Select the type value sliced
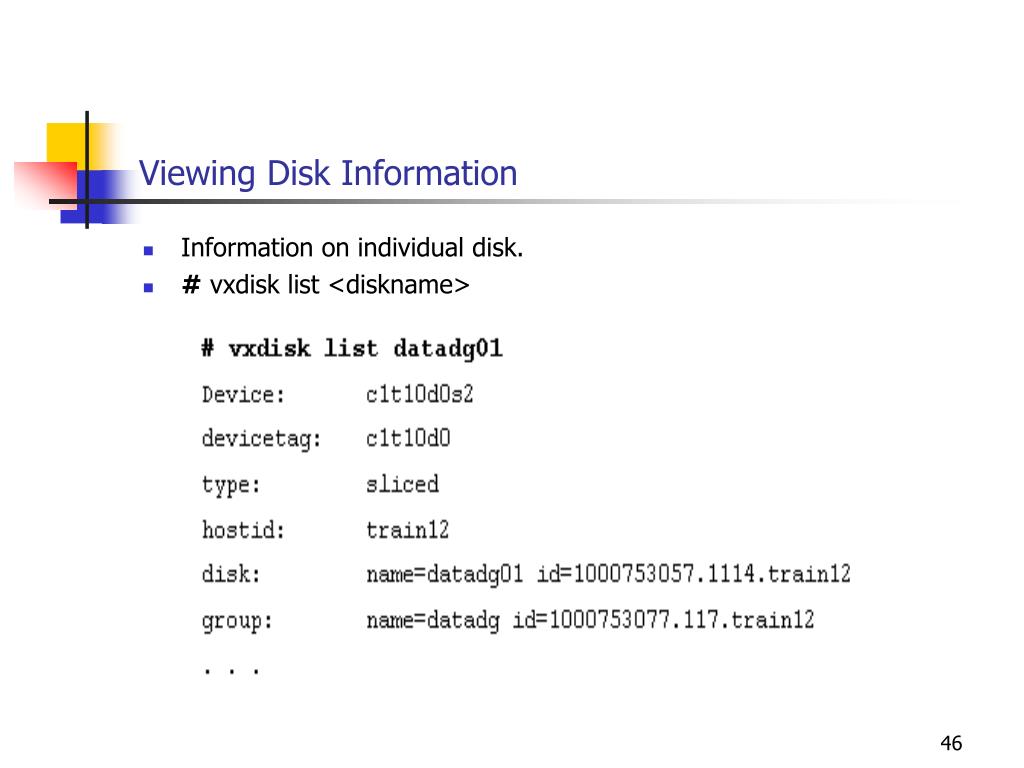The image size is (1024, 768). click(402, 484)
